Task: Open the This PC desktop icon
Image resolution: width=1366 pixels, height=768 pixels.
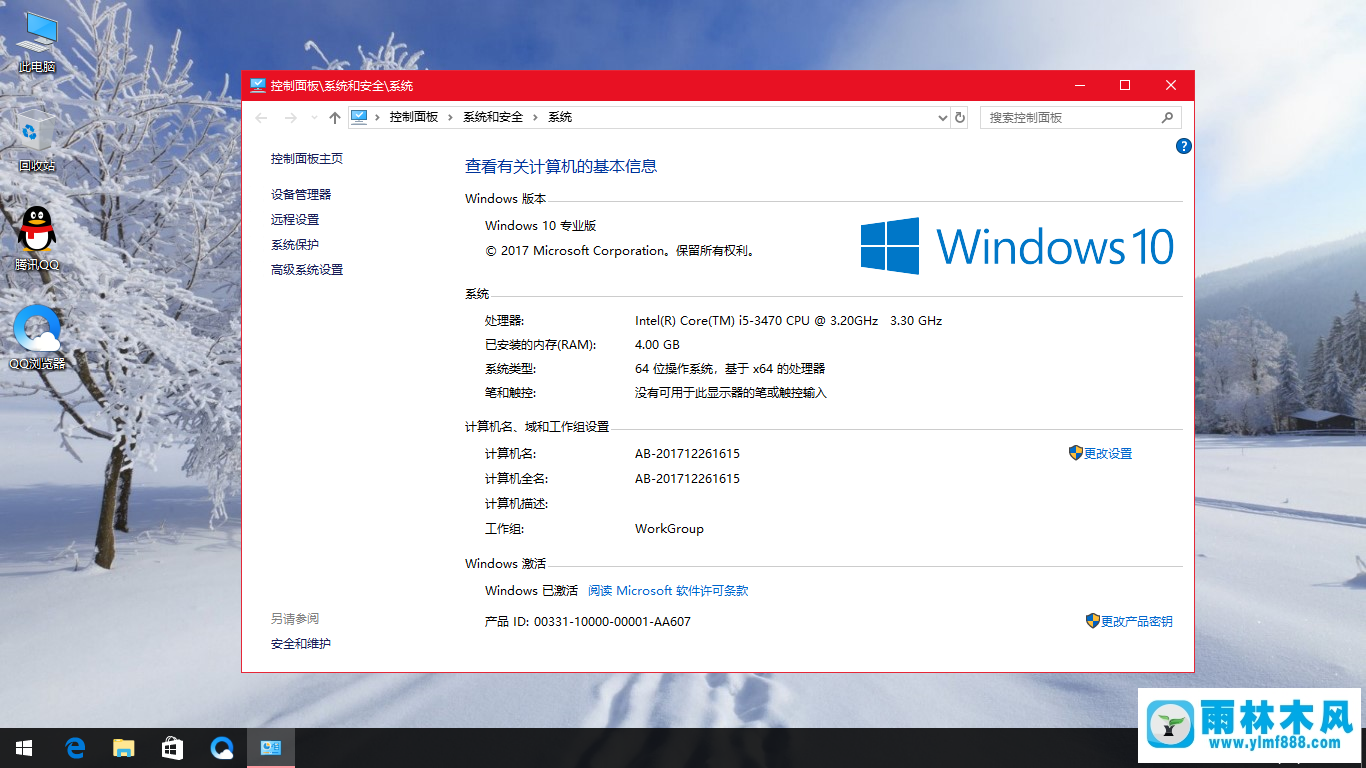Action: (x=37, y=43)
